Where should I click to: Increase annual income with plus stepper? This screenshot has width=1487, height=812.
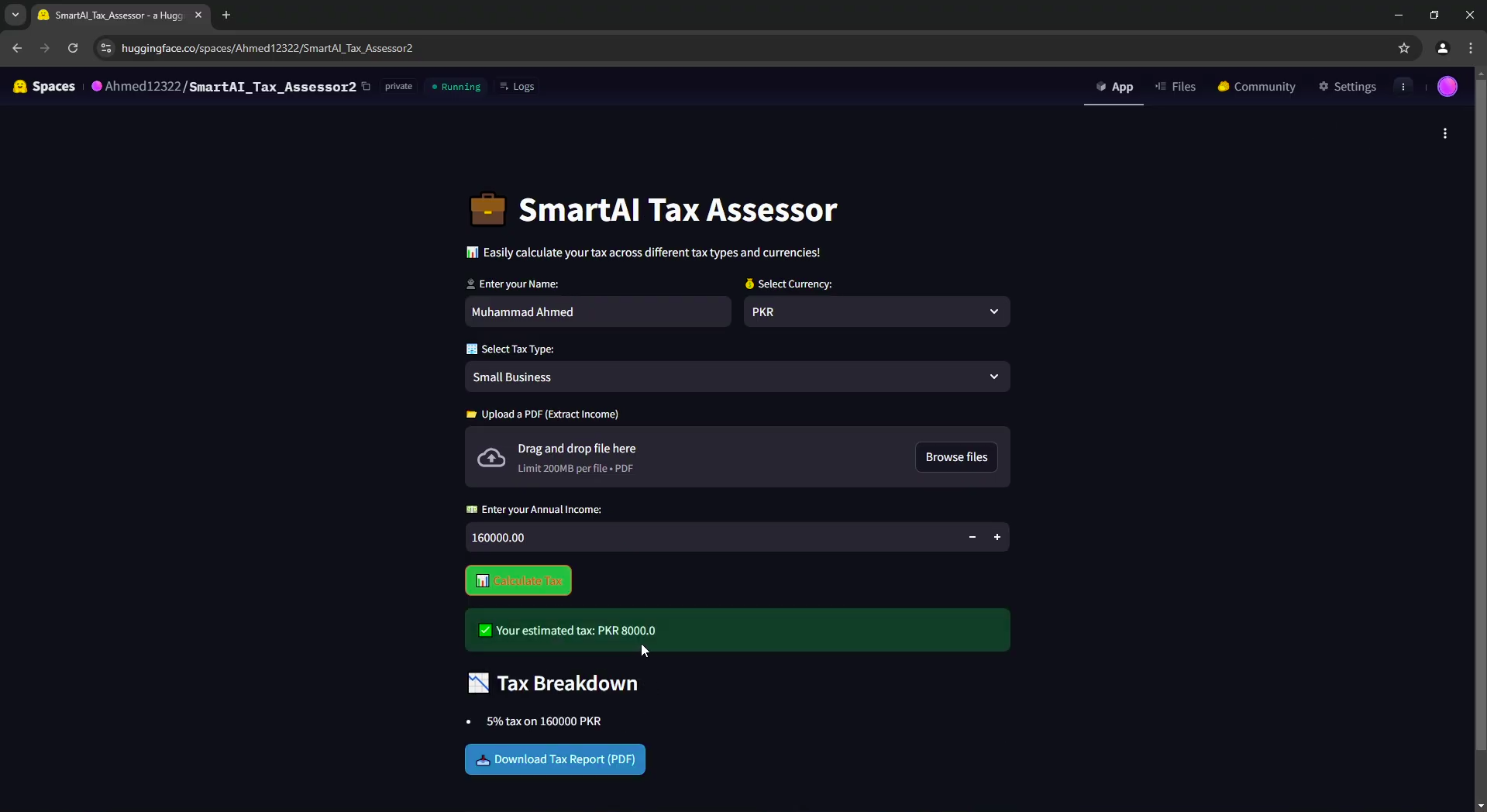997,537
